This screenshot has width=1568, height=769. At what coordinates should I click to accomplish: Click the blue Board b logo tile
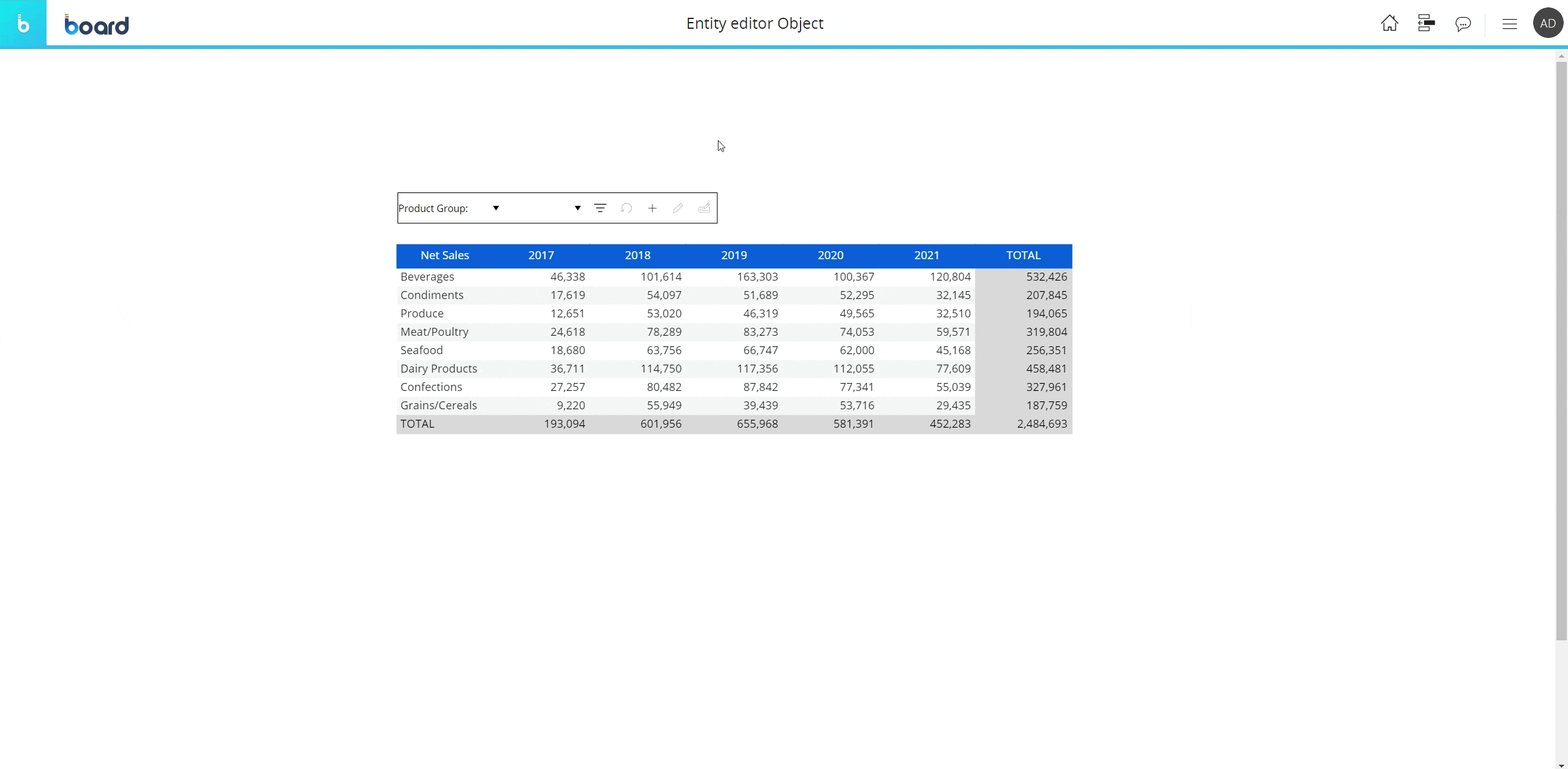click(23, 23)
